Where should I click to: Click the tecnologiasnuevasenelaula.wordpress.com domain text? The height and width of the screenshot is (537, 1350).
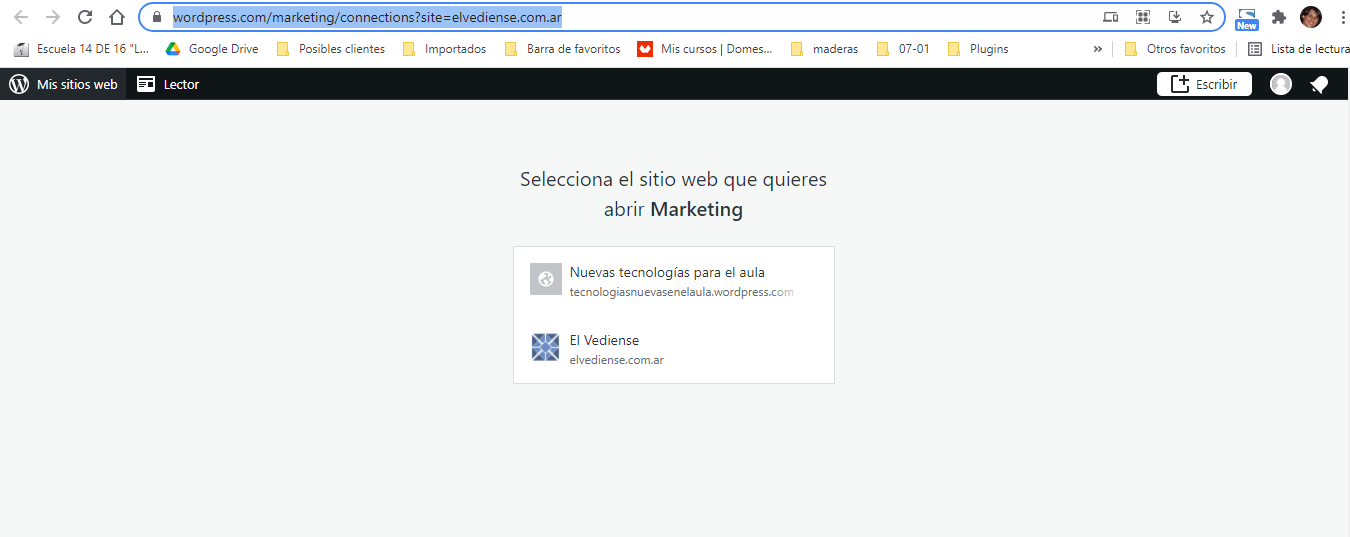[x=681, y=292]
